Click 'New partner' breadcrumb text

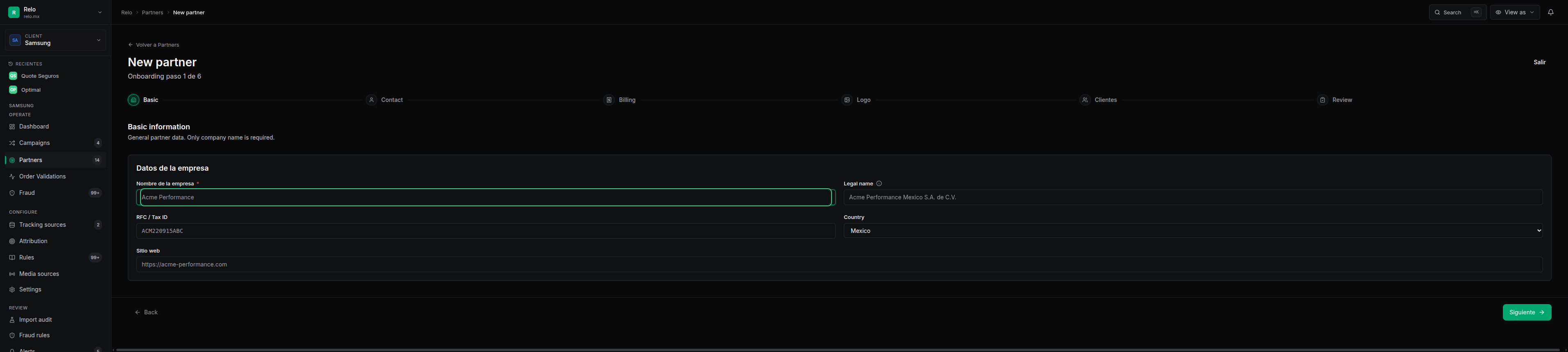click(x=189, y=12)
